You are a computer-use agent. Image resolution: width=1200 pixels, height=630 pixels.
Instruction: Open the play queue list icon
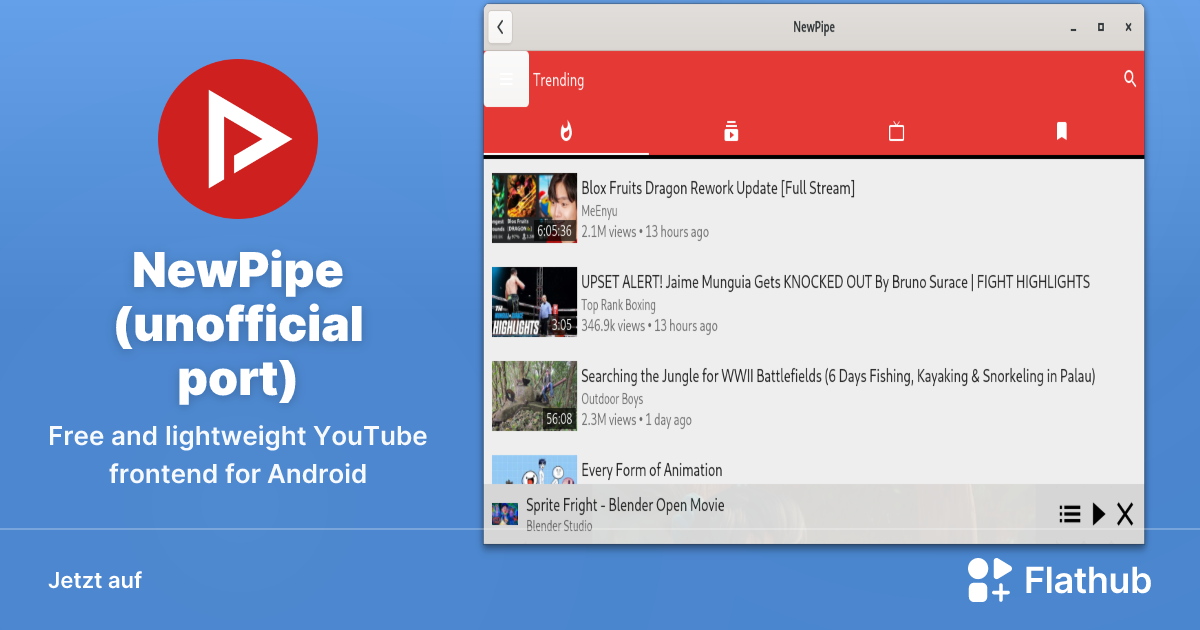[x=1070, y=514]
